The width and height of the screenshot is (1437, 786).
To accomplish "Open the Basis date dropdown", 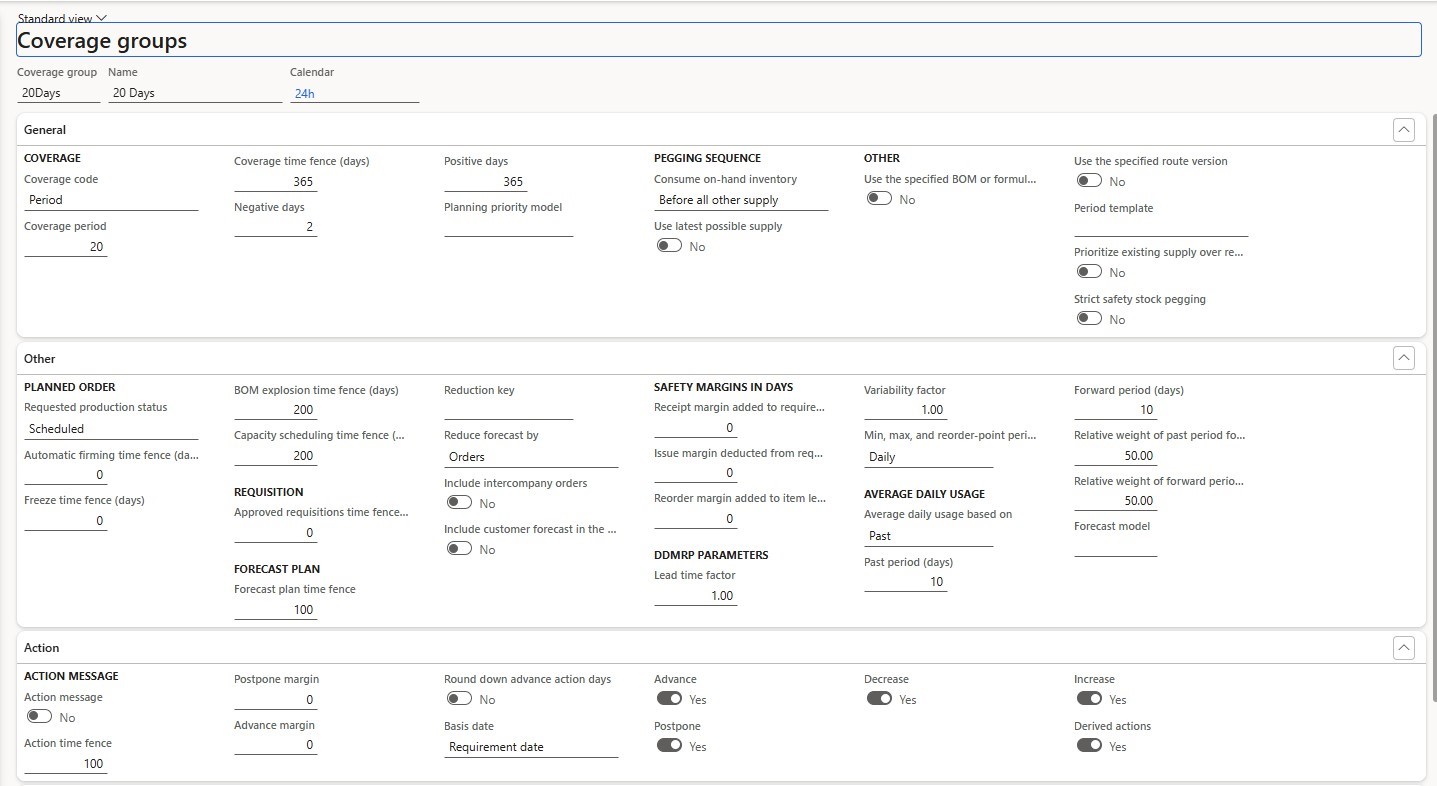I will [530, 747].
